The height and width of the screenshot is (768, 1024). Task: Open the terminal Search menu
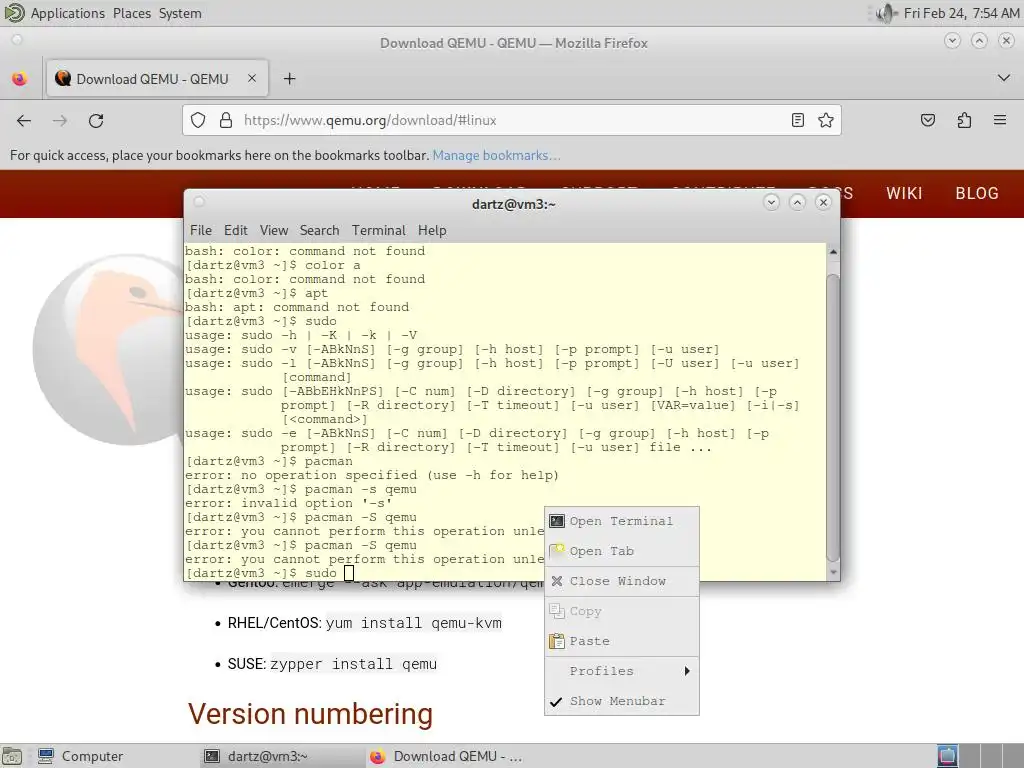point(319,231)
